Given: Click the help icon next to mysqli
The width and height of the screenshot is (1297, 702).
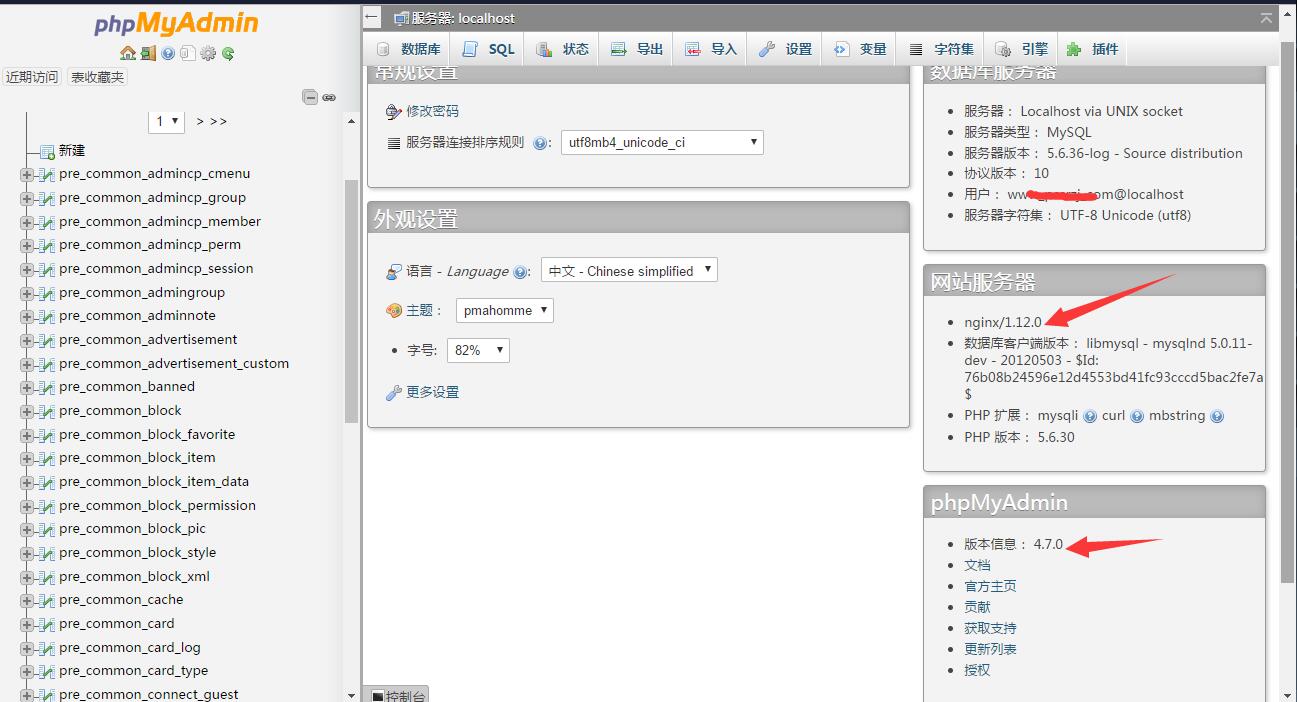Looking at the screenshot, I should [x=1090, y=416].
